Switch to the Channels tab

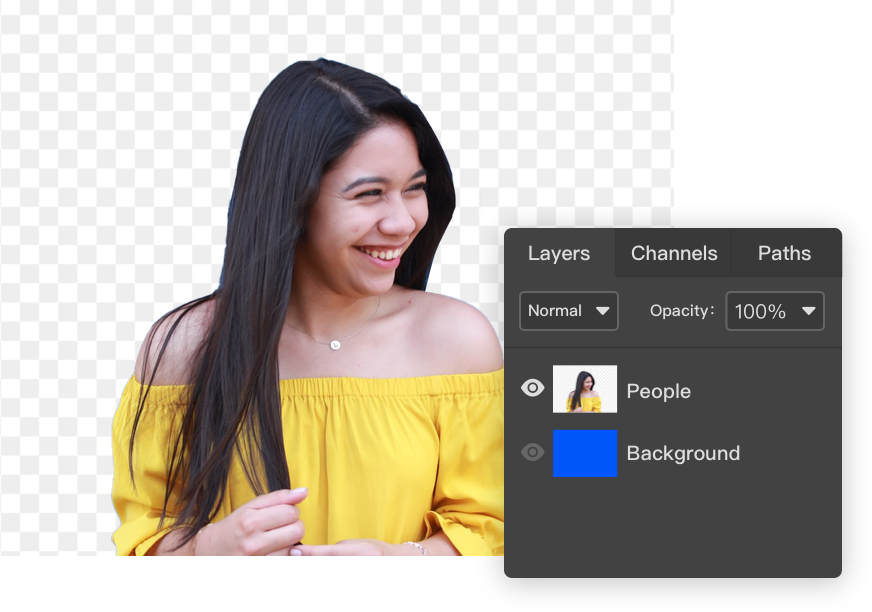673,253
